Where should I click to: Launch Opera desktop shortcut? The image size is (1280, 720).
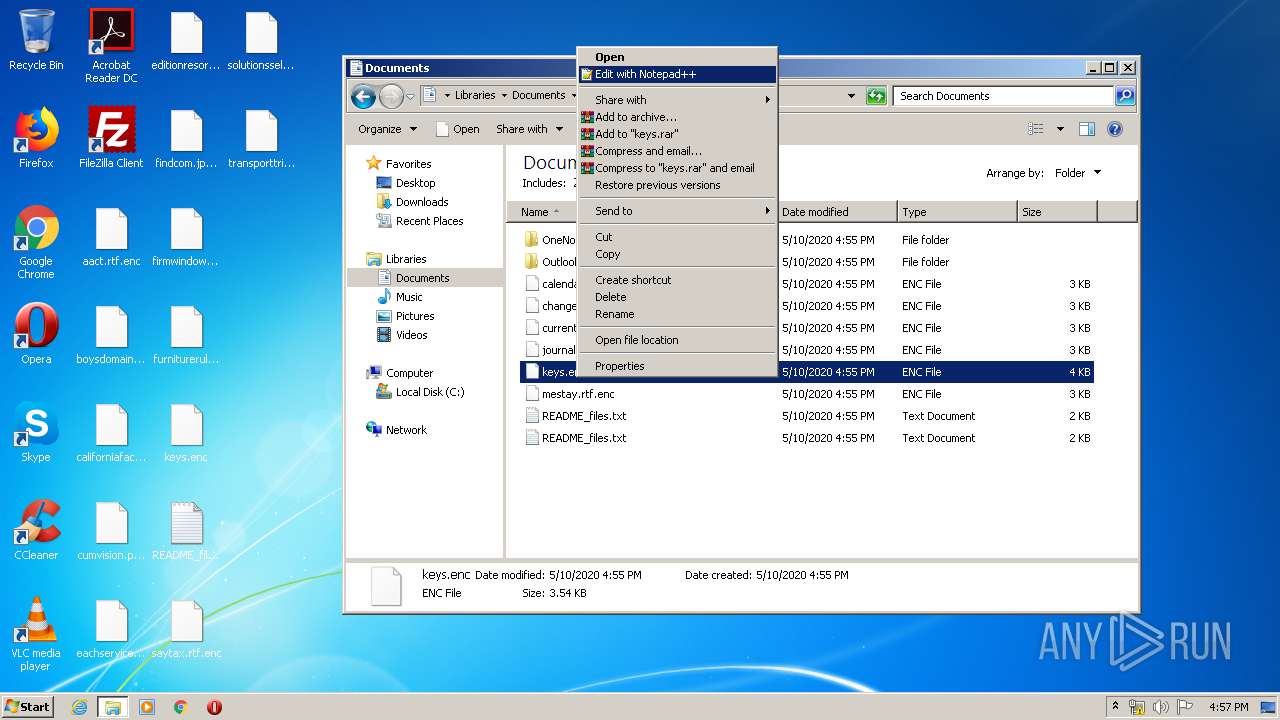coord(36,334)
